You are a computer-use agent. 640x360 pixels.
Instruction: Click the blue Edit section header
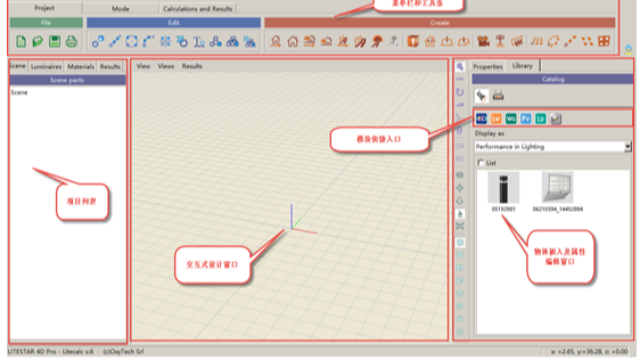tap(173, 23)
